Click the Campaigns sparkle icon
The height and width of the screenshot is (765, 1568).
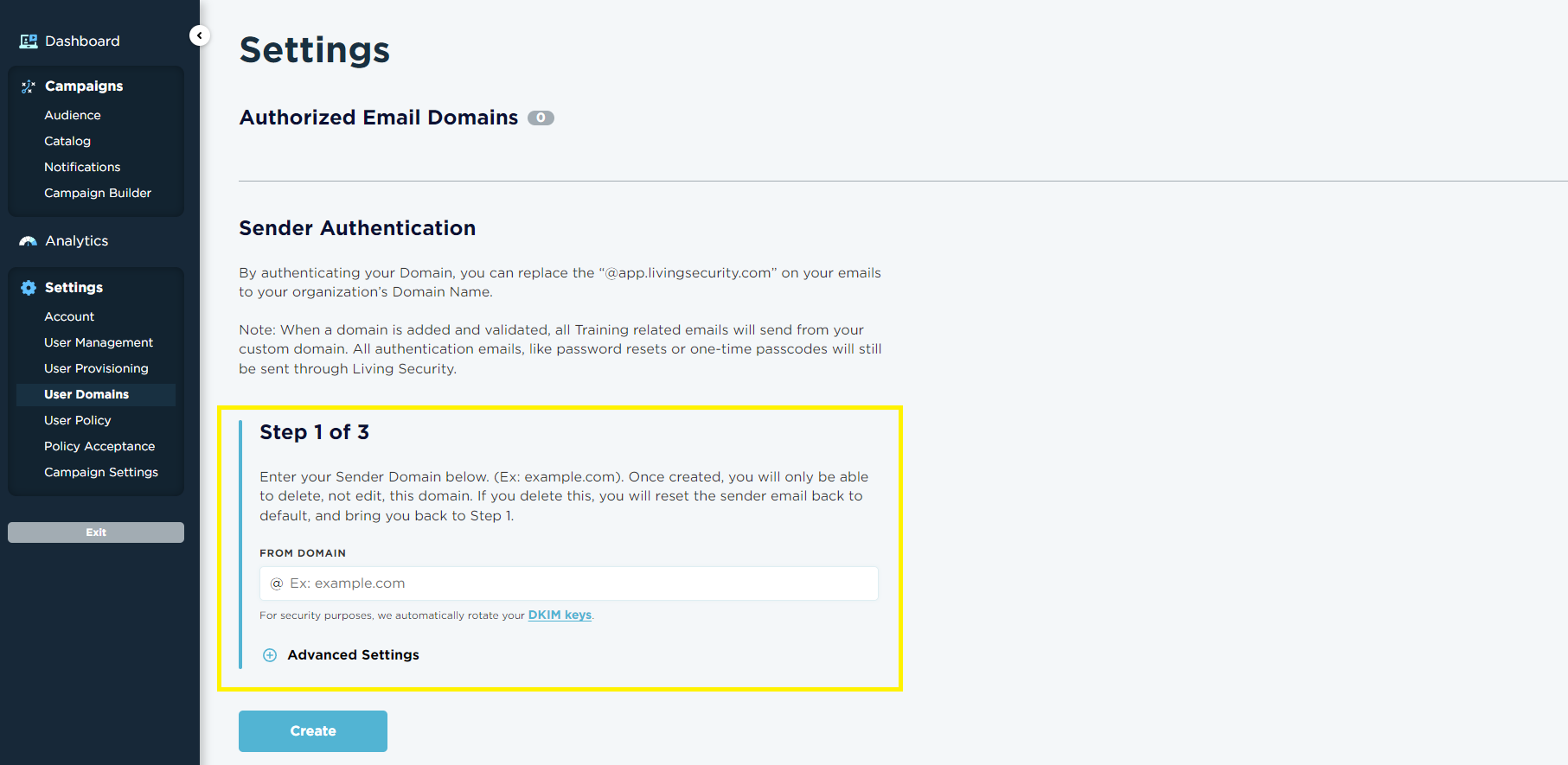29,86
